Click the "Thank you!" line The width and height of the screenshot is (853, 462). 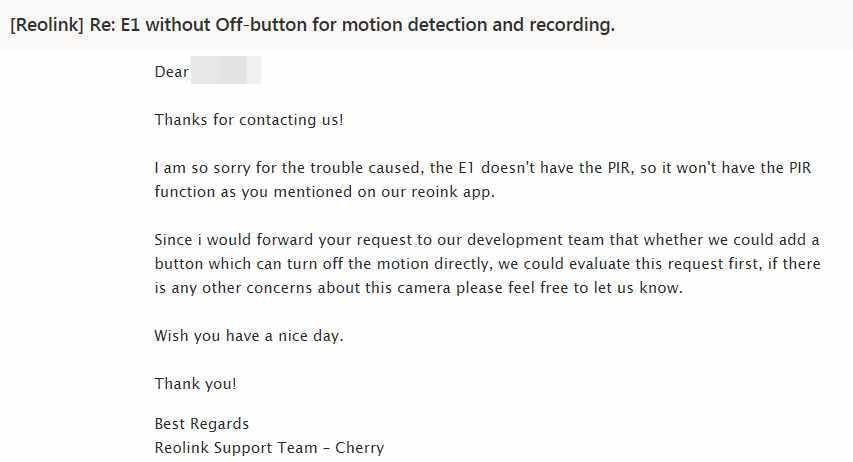pos(195,384)
